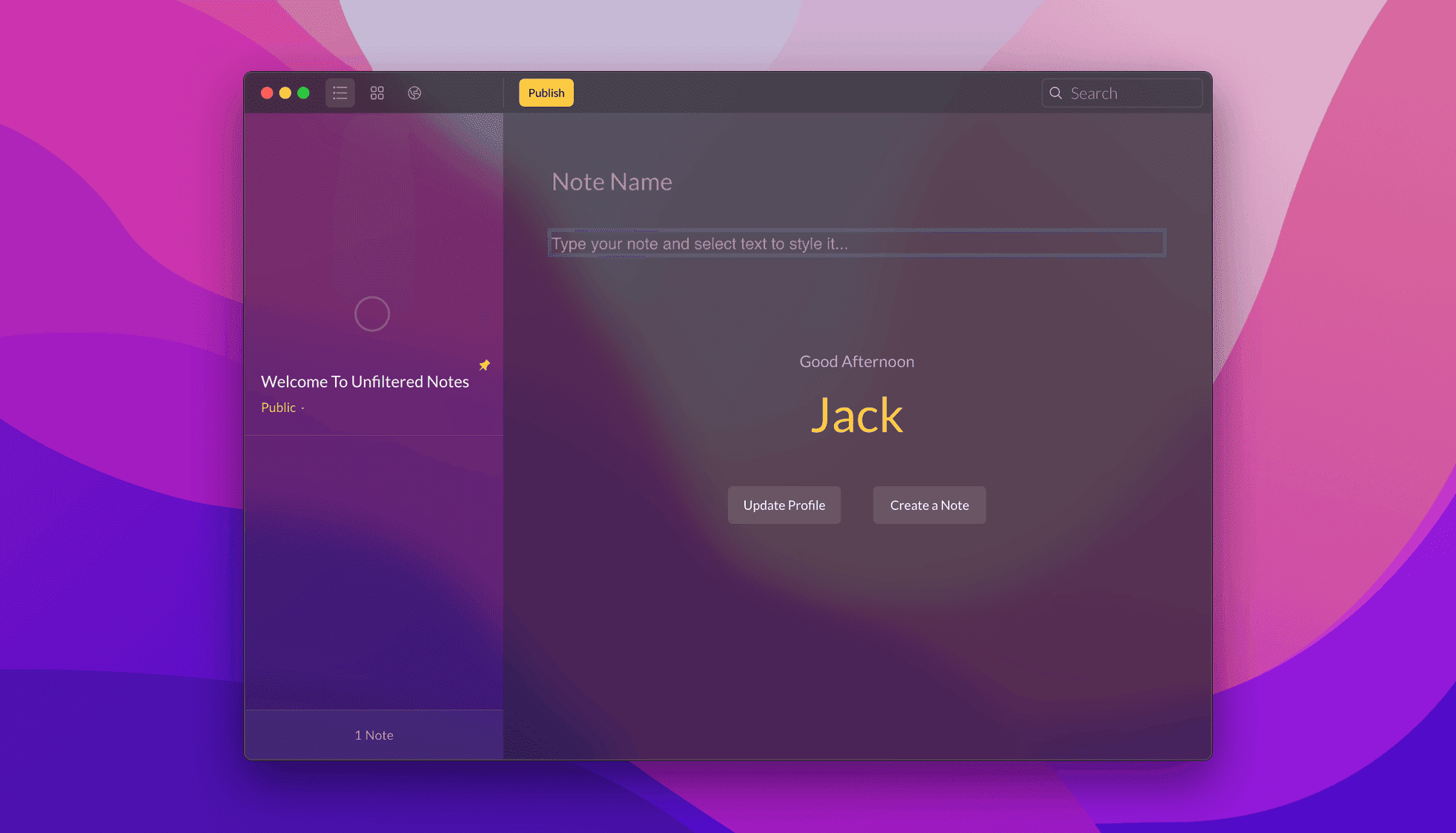The height and width of the screenshot is (833, 1456).
Task: Click the Update Profile button
Action: coord(784,505)
